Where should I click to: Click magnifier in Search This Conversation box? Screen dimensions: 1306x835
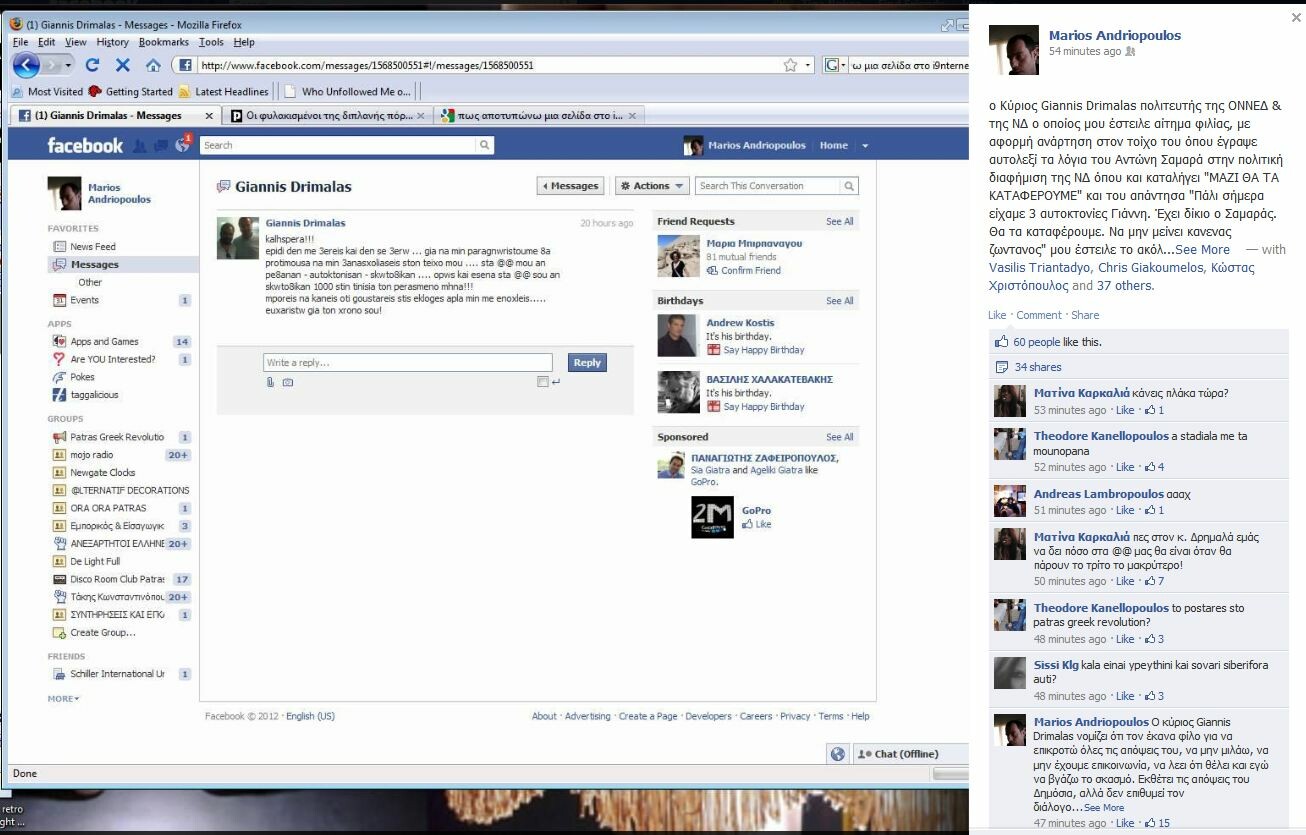(848, 186)
